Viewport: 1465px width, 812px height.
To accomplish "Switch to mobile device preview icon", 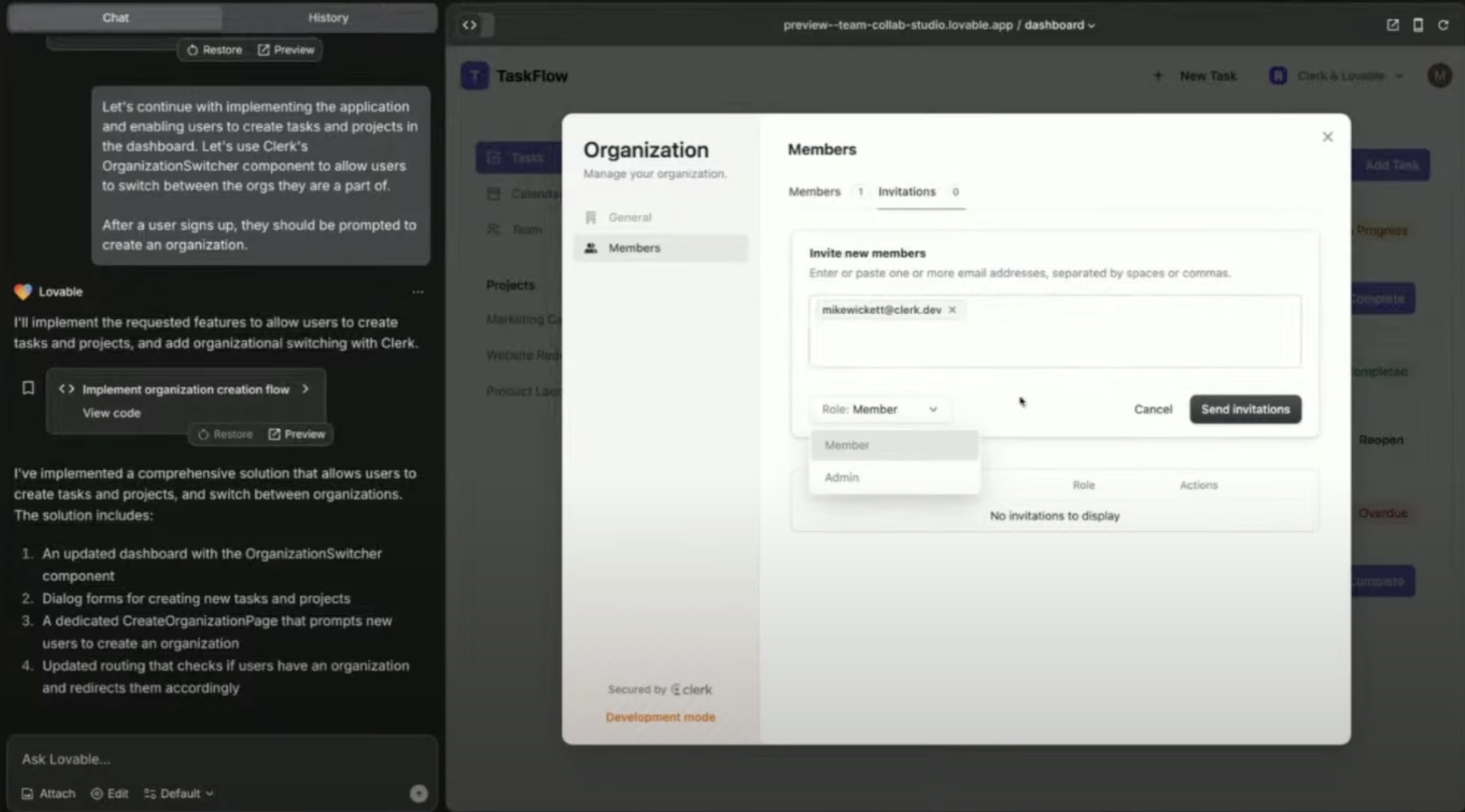I will coord(1418,25).
